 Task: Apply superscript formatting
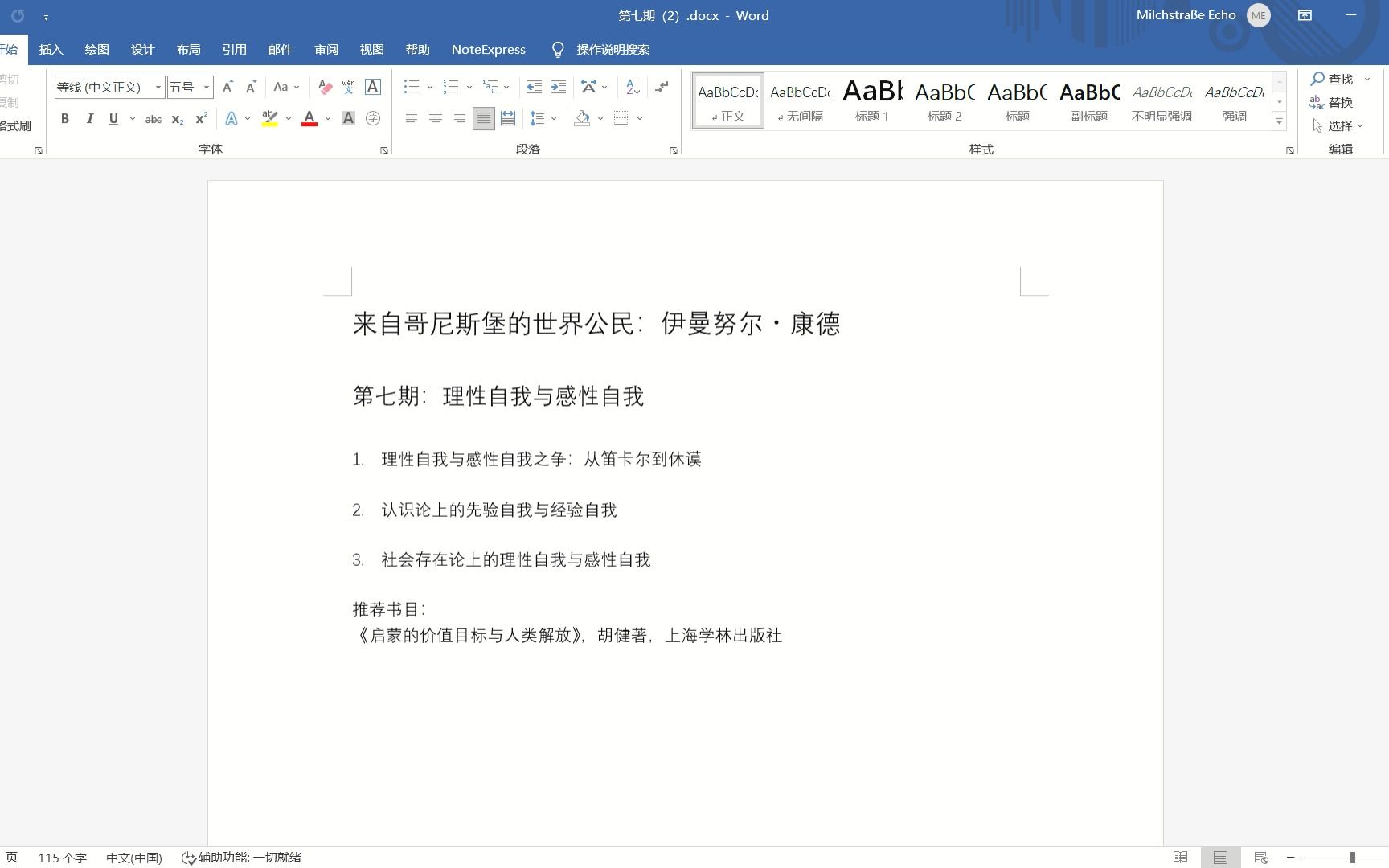pyautogui.click(x=201, y=119)
